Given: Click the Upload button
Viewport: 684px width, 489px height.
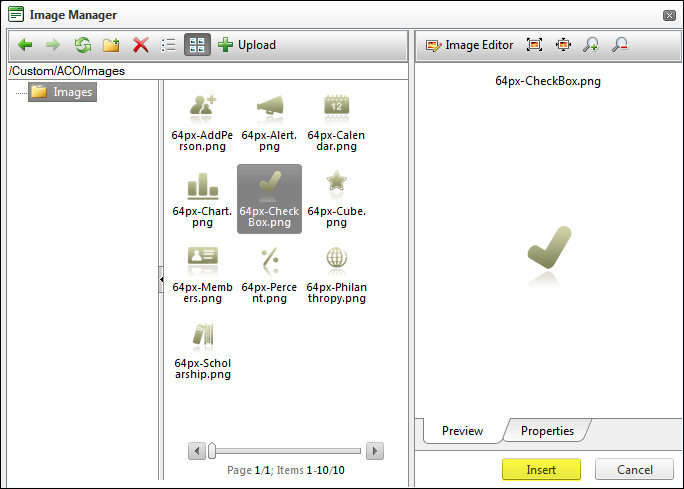Looking at the screenshot, I should point(247,45).
